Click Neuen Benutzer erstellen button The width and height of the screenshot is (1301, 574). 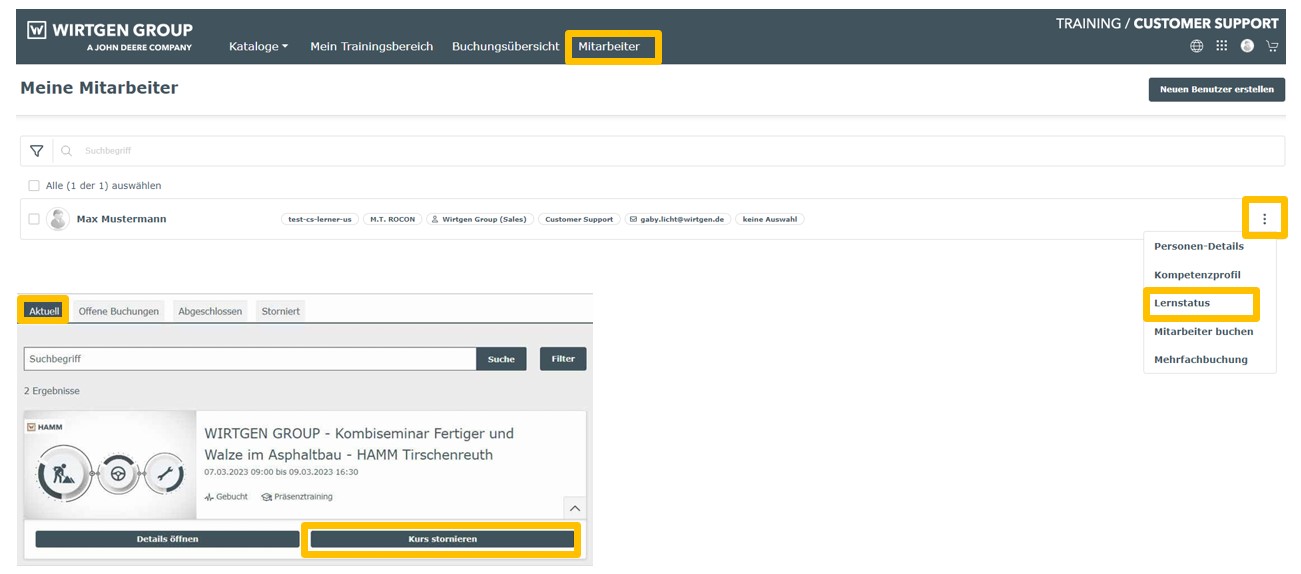click(x=1216, y=90)
